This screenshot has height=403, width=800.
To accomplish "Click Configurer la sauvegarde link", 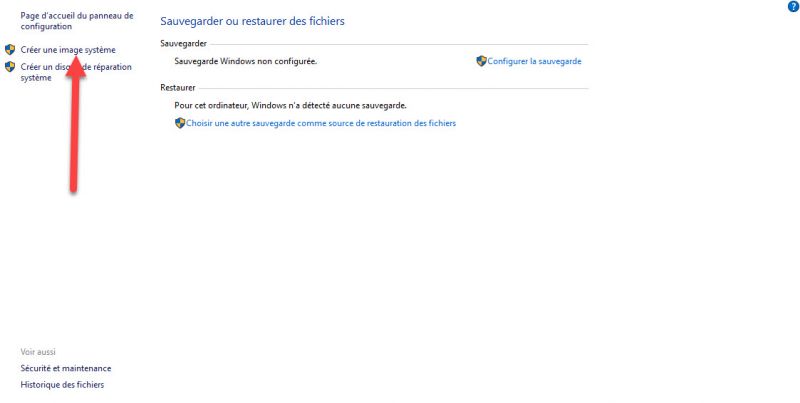I will pyautogui.click(x=534, y=61).
